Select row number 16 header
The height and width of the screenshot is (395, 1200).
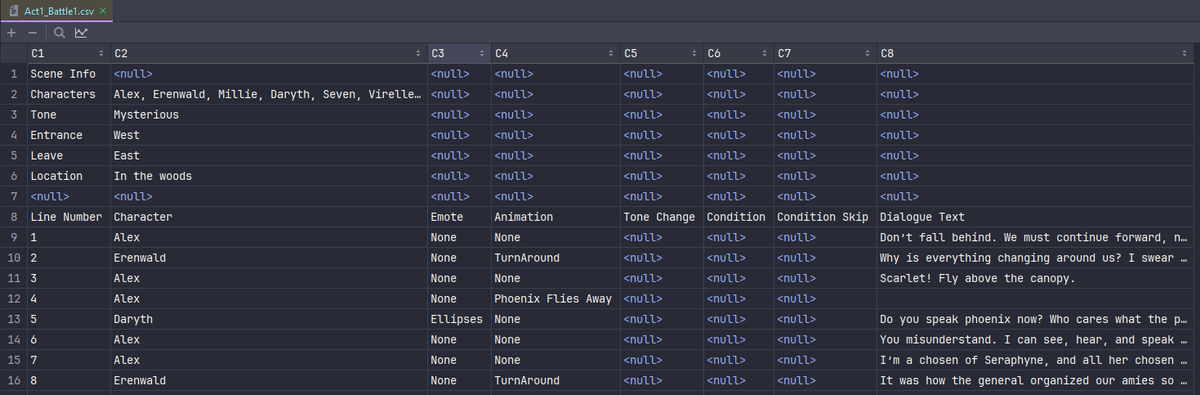click(x=13, y=380)
